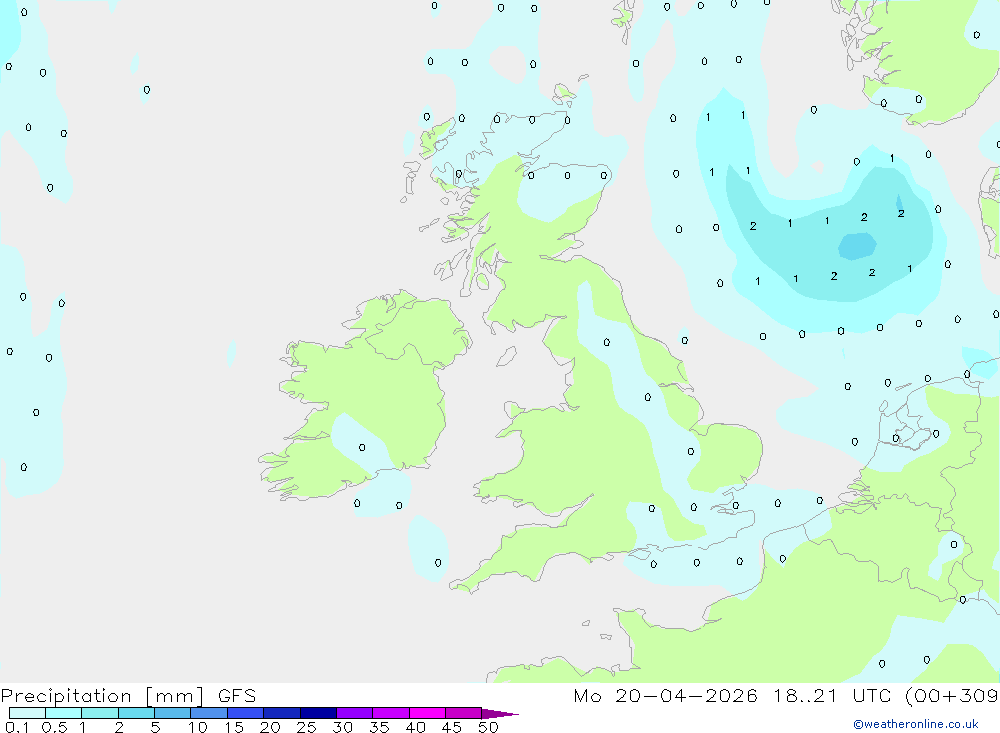This screenshot has height=733, width=1000.
Task: Click the '50' legend scale label
Action: [489, 727]
